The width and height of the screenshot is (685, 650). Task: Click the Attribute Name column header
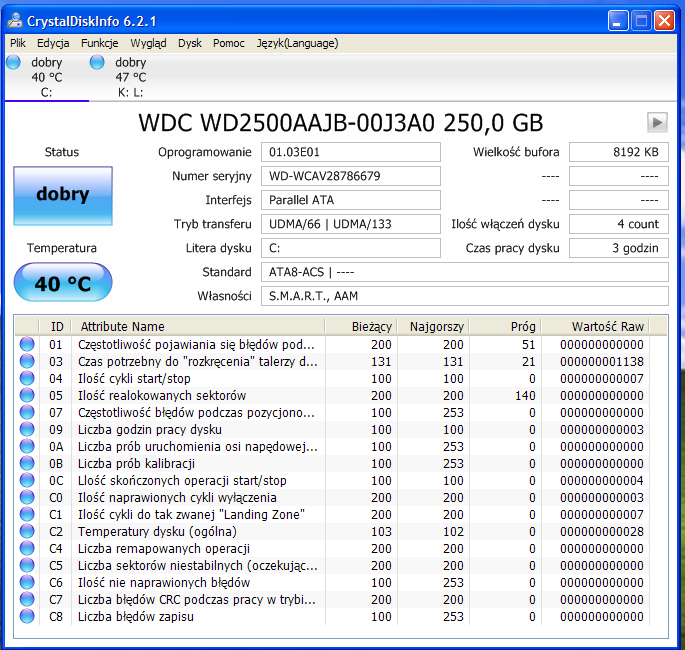coord(198,326)
